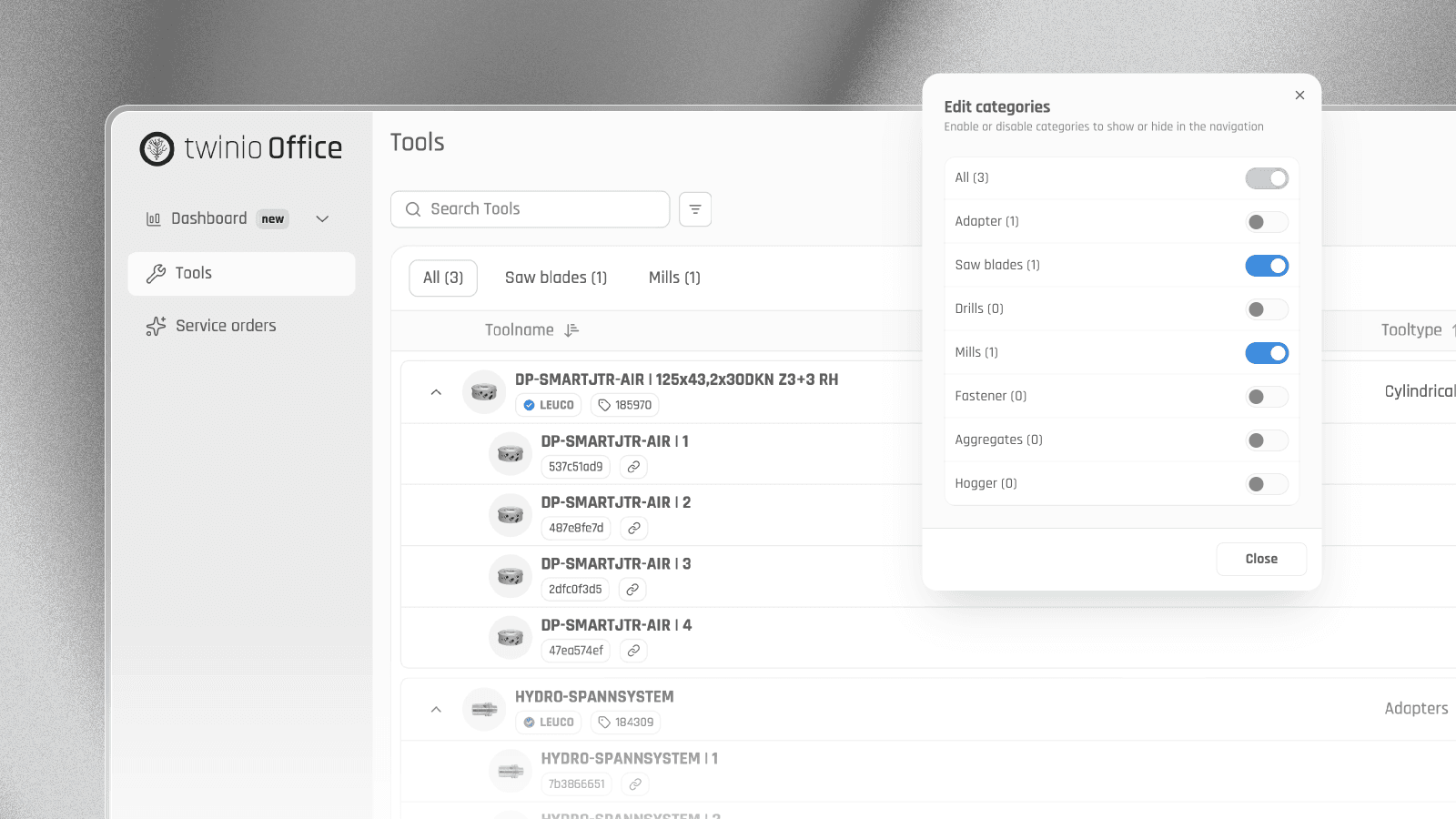Click the tag number 184309 badge
The height and width of the screenshot is (819, 1456).
tap(626, 722)
